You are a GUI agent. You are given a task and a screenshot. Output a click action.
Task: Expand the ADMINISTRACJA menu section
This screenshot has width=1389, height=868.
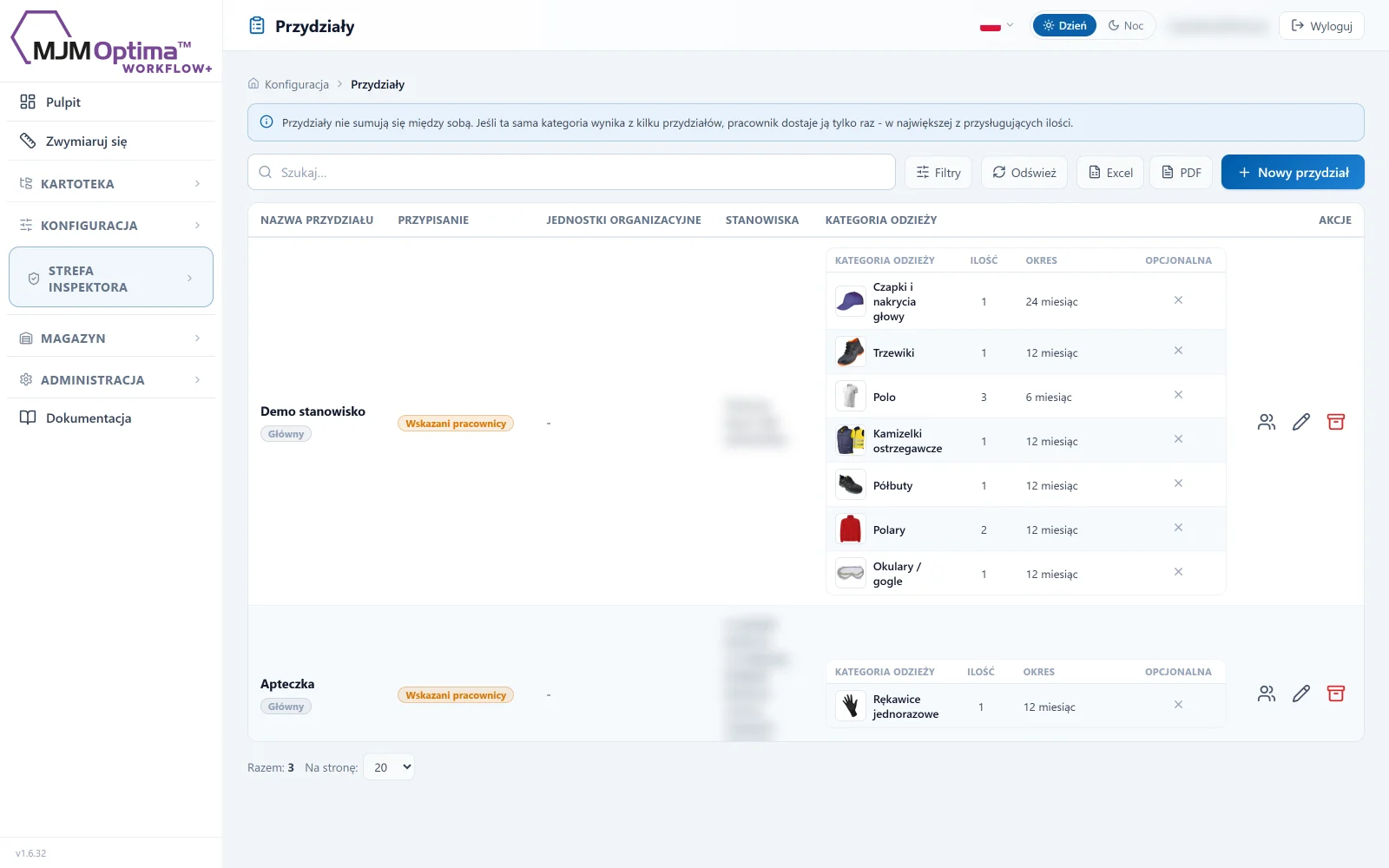point(111,380)
